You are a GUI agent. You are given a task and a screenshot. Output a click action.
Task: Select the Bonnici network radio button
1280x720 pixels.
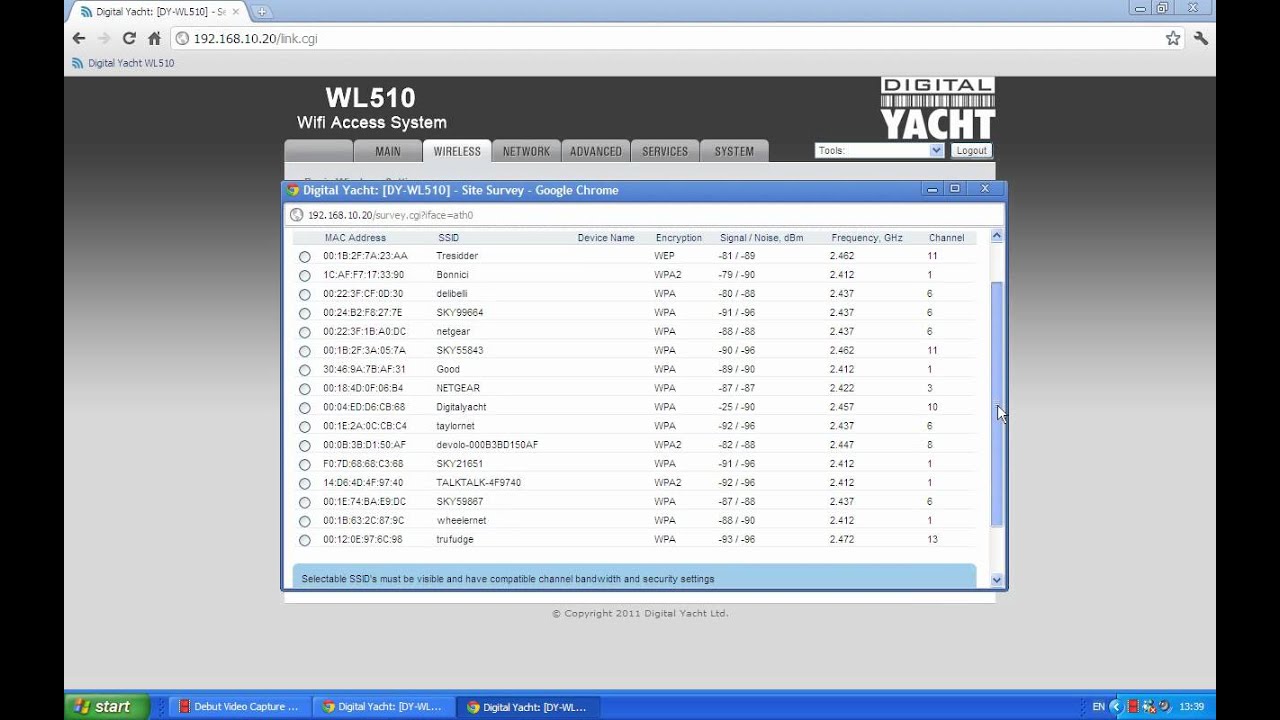[305, 276]
